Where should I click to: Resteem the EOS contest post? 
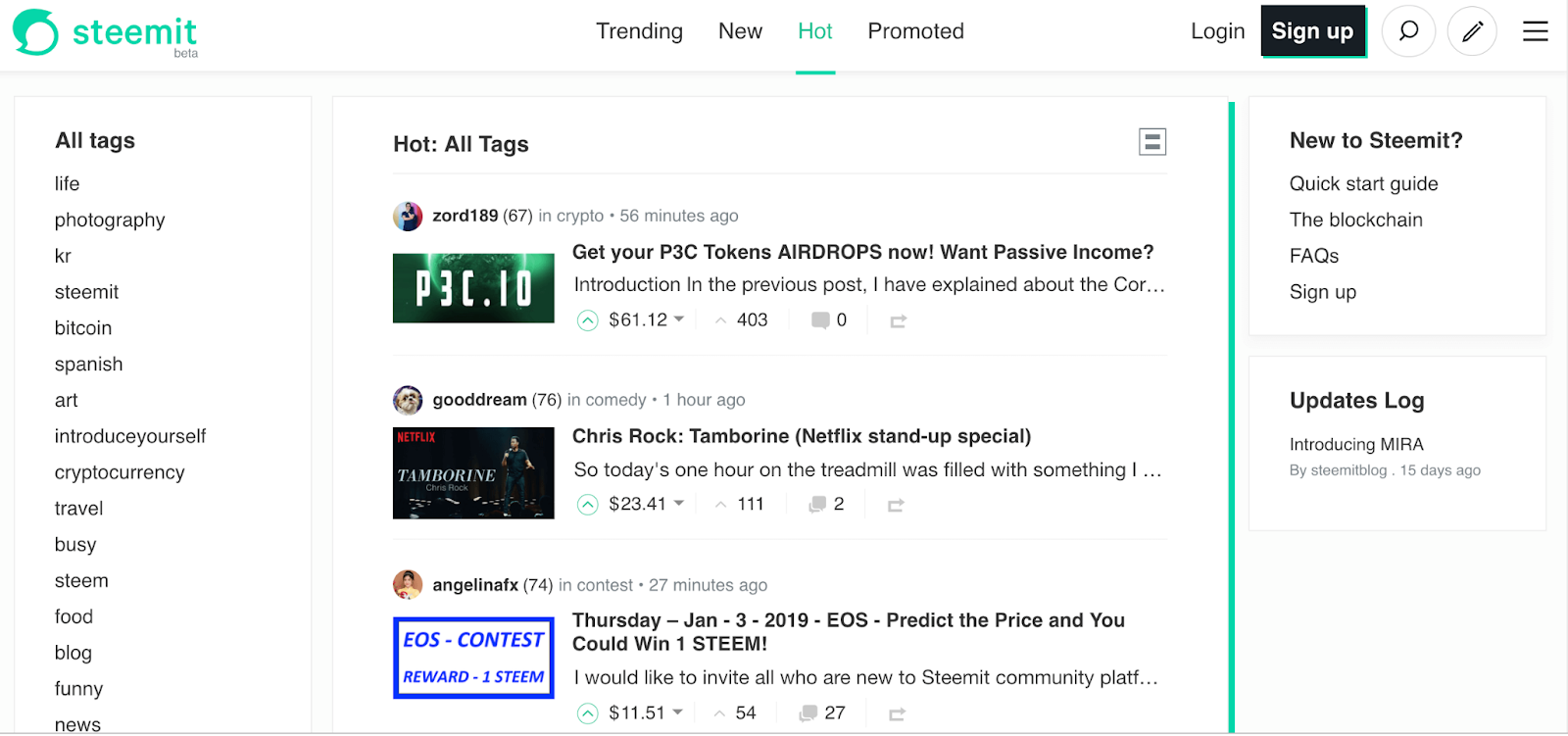tap(897, 714)
